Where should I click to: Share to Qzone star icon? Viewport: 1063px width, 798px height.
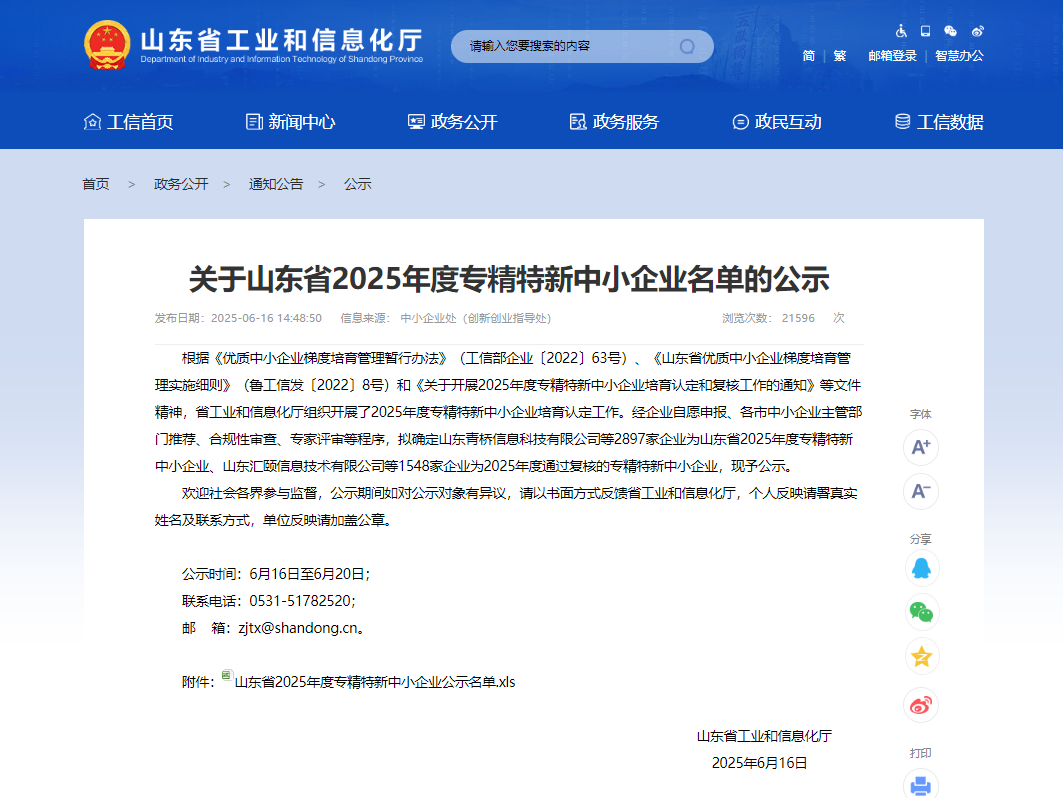click(921, 656)
